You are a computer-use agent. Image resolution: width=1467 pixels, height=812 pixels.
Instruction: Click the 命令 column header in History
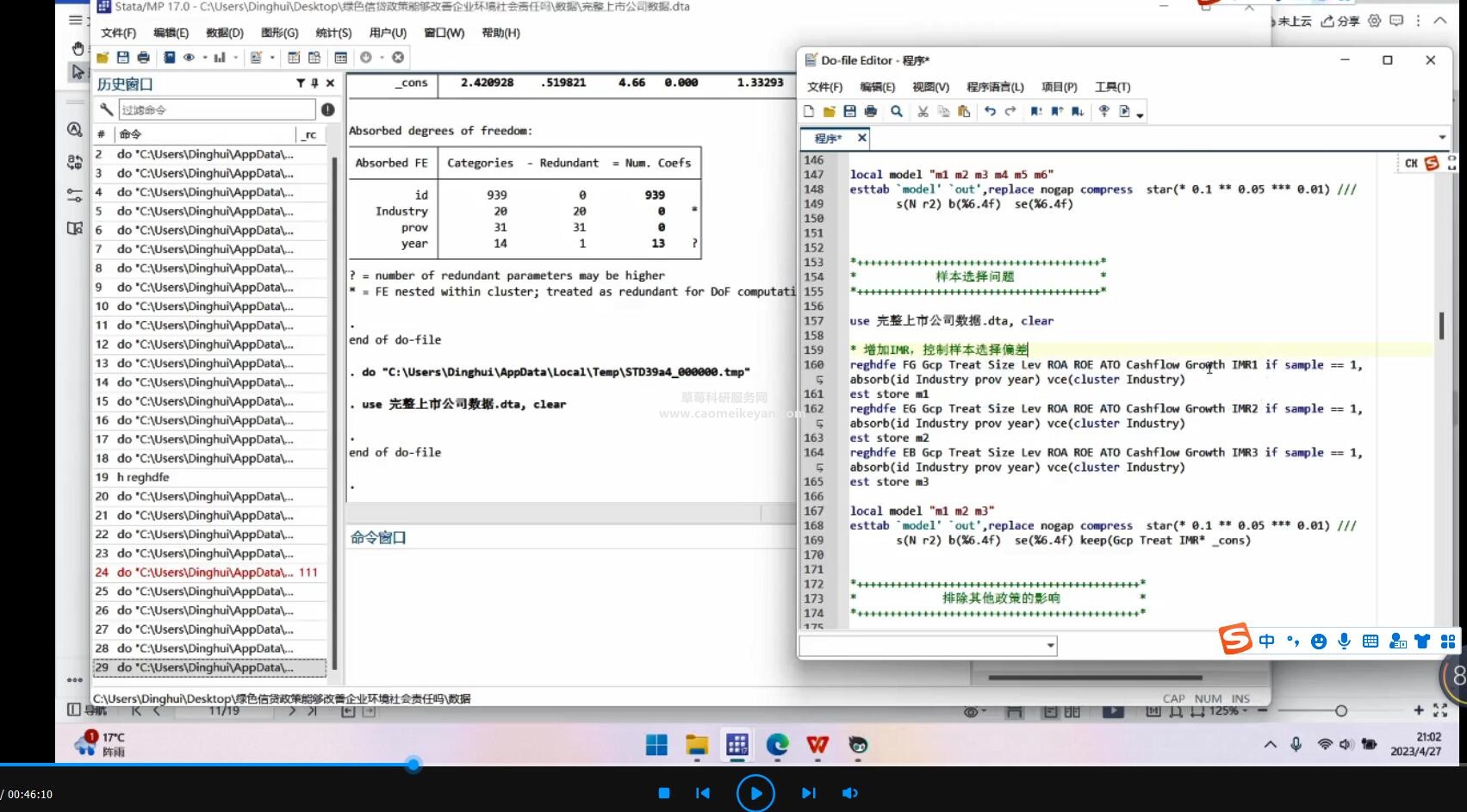(205, 133)
